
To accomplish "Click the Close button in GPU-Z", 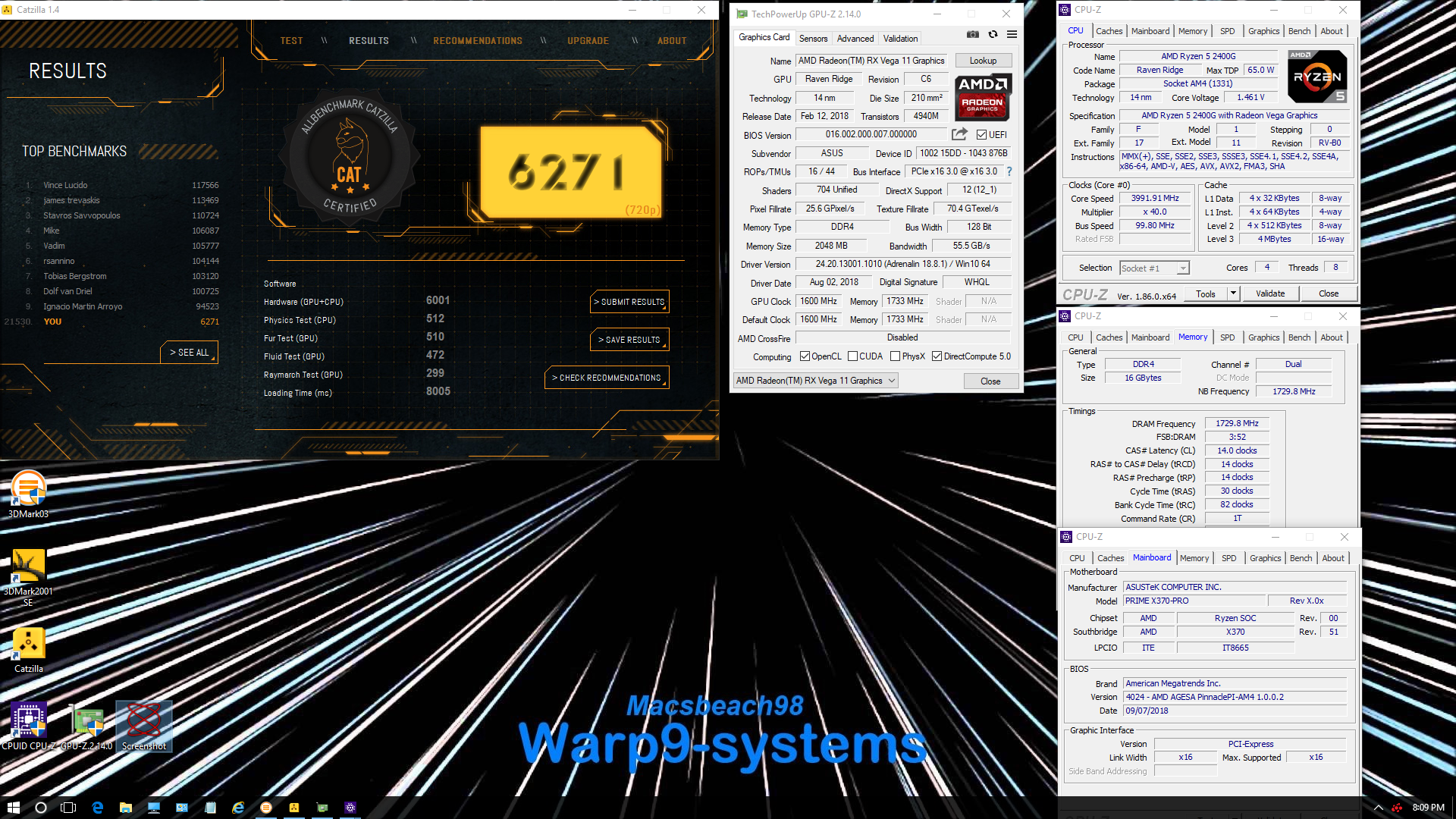I will click(x=990, y=381).
